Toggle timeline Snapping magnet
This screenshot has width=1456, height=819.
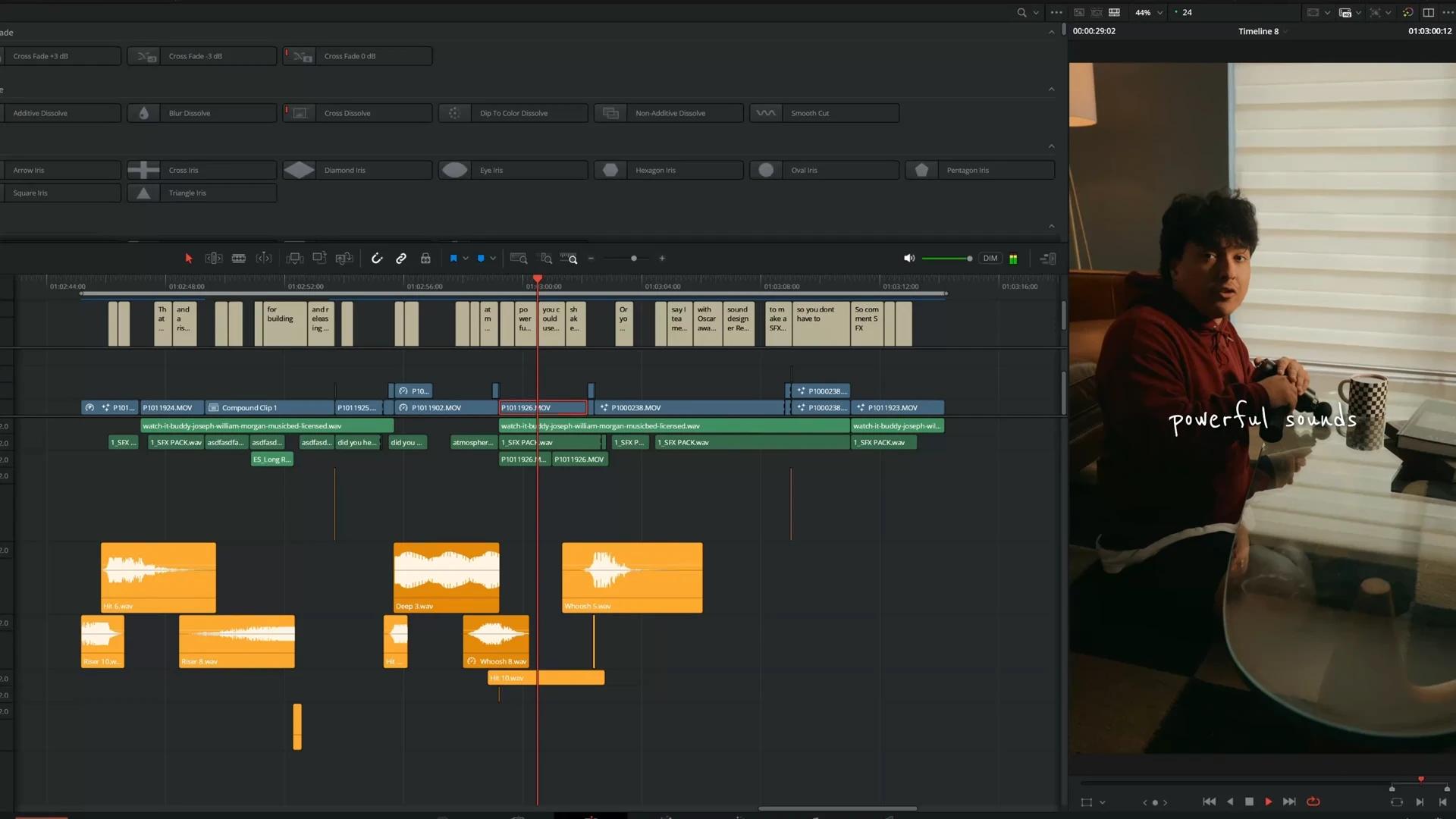click(377, 259)
